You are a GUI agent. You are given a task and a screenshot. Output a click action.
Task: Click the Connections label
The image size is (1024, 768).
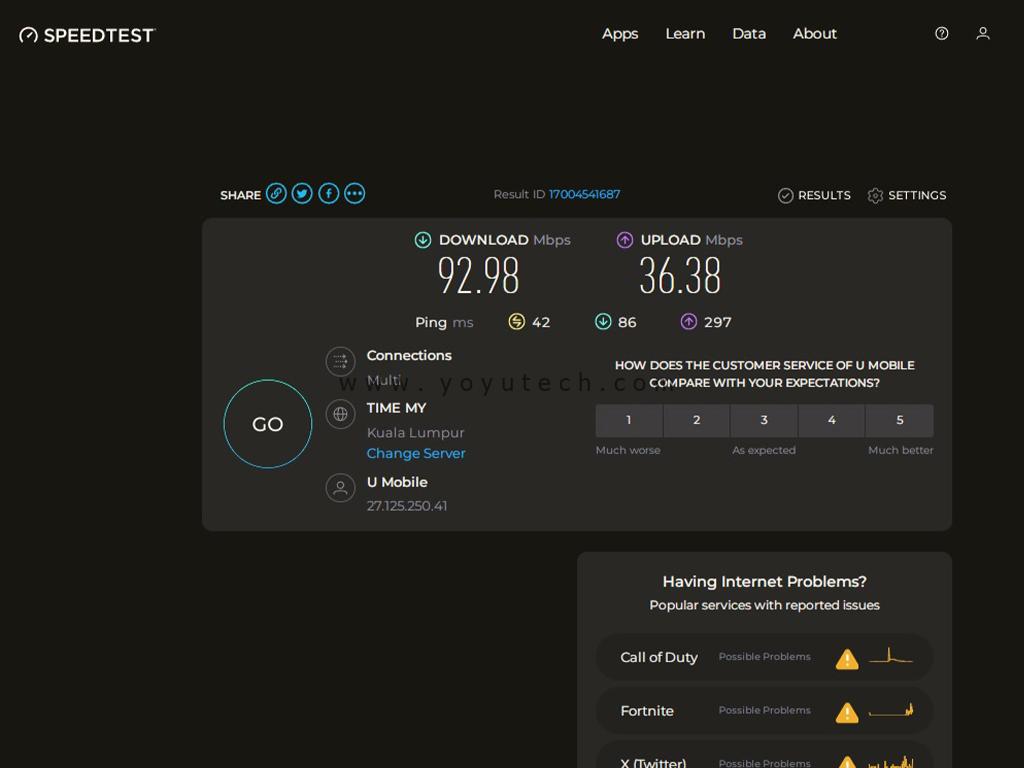point(409,355)
